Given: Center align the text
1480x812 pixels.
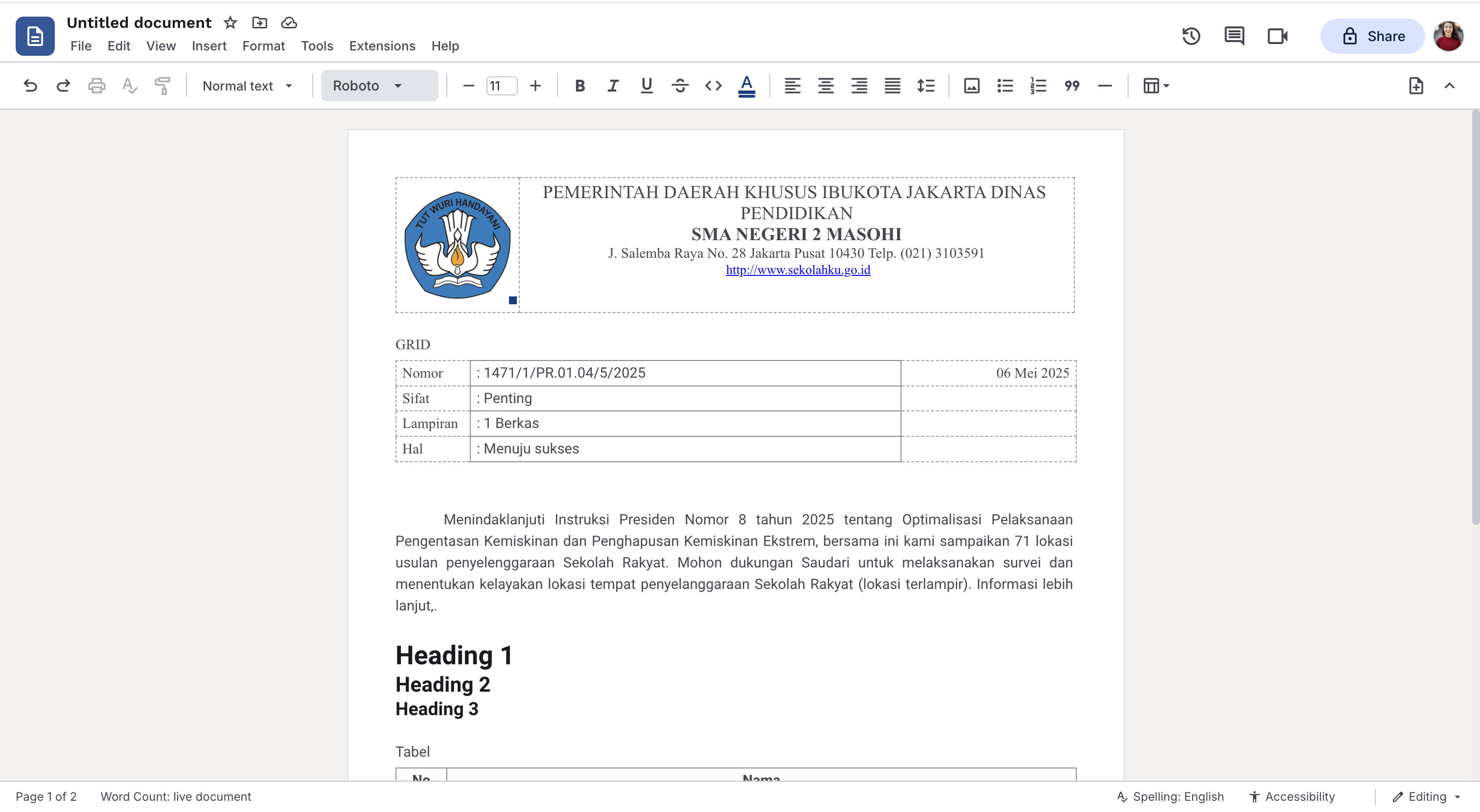Looking at the screenshot, I should click(x=826, y=86).
